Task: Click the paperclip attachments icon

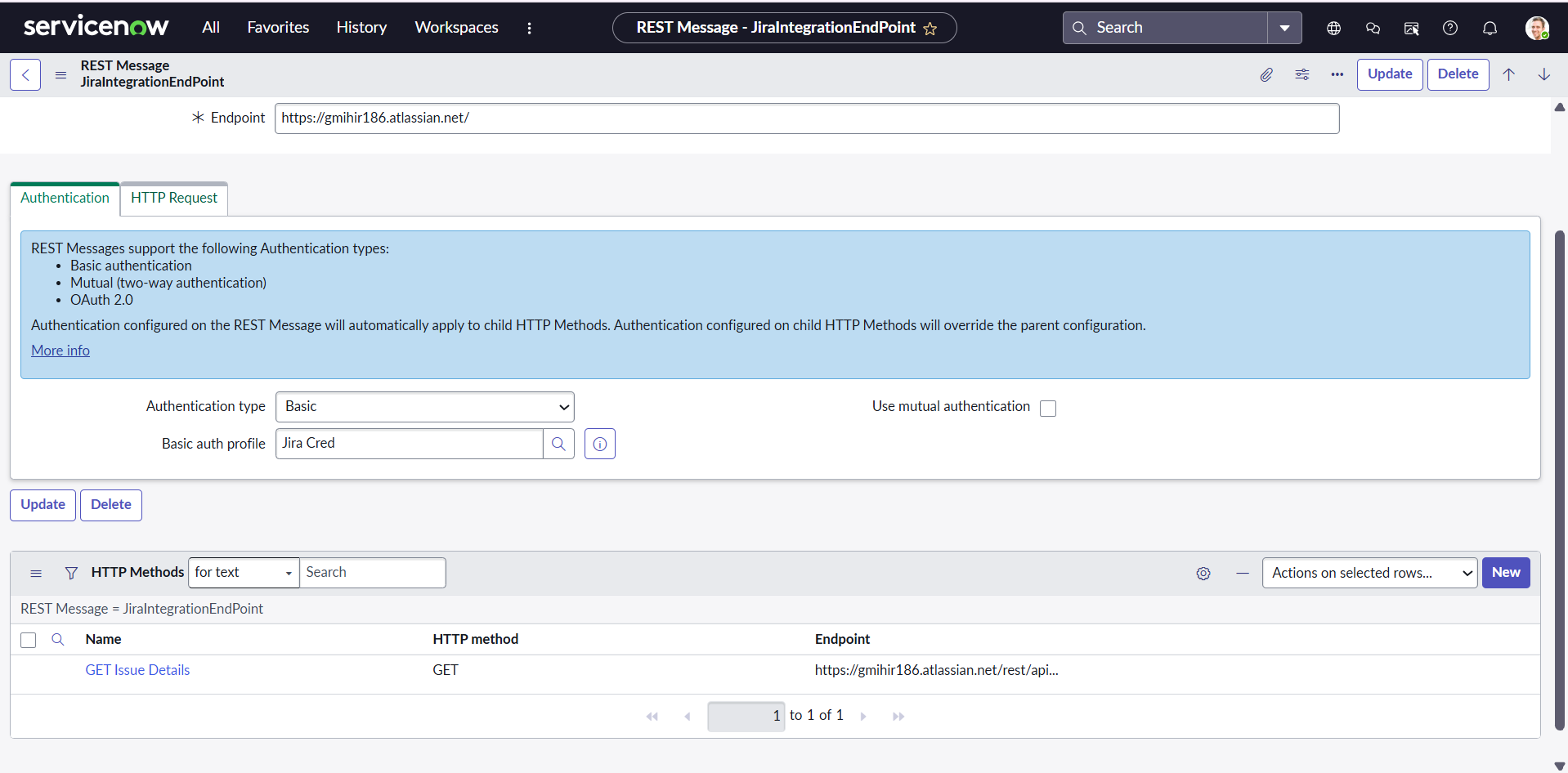Action: [x=1266, y=74]
